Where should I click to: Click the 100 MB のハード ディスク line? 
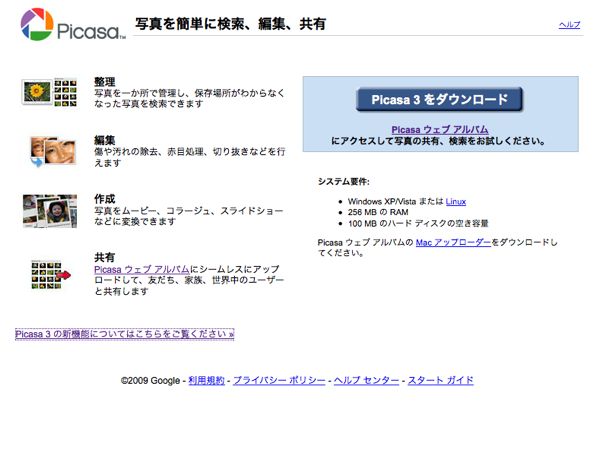tap(418, 223)
